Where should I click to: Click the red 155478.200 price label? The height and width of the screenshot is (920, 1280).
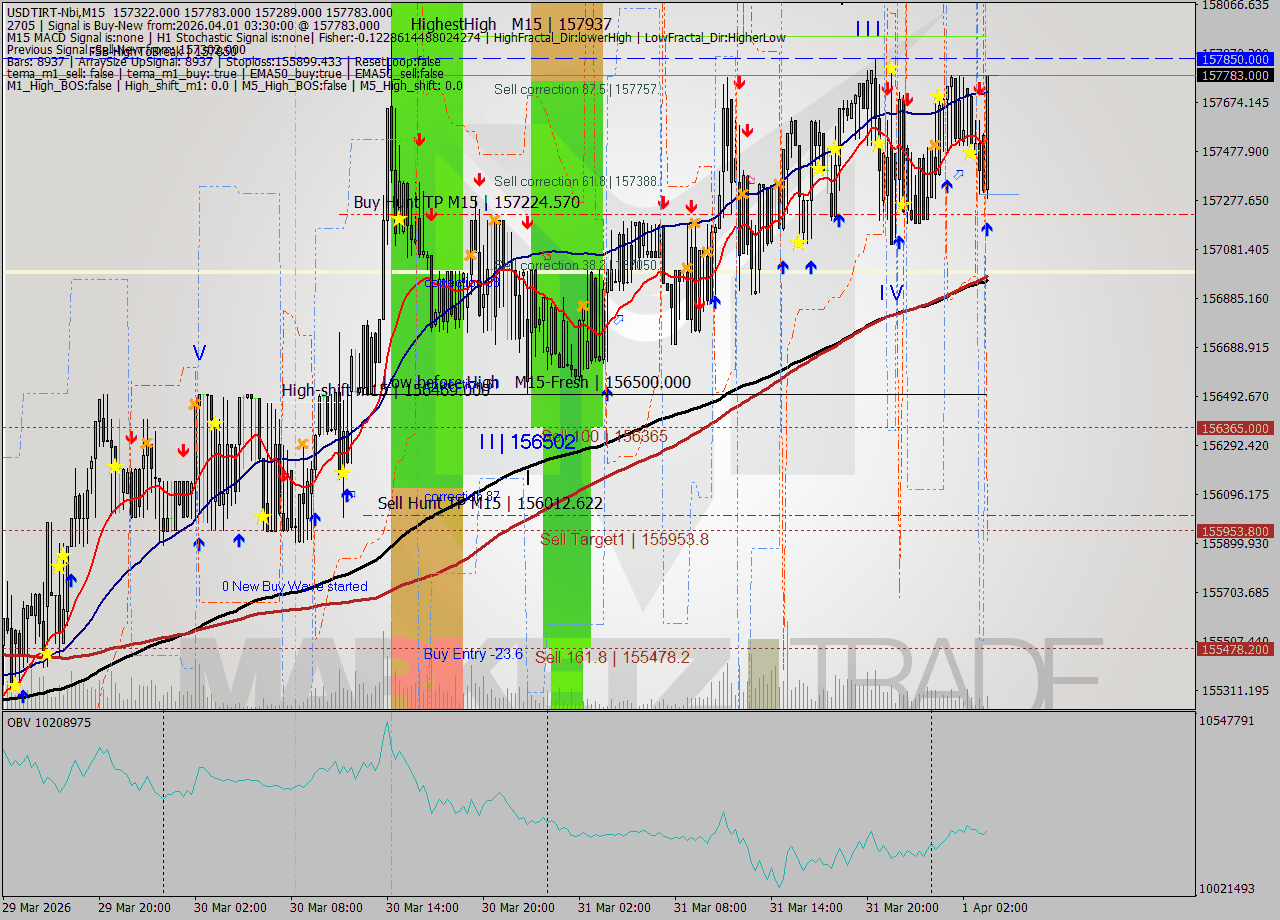1233,650
